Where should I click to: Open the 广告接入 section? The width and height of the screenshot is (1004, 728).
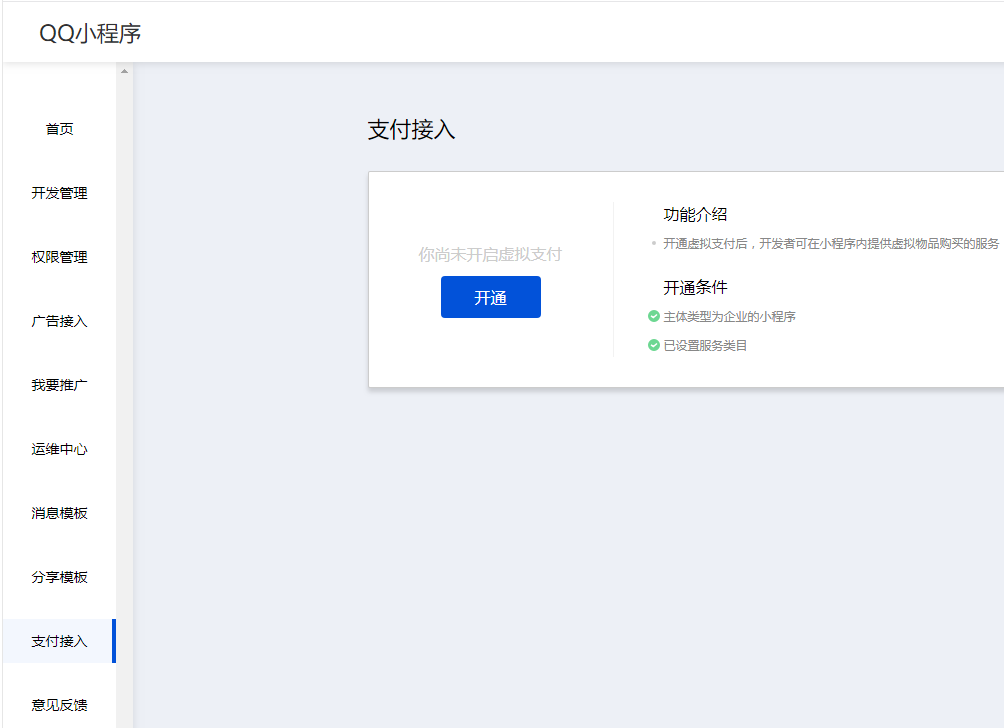click(59, 321)
